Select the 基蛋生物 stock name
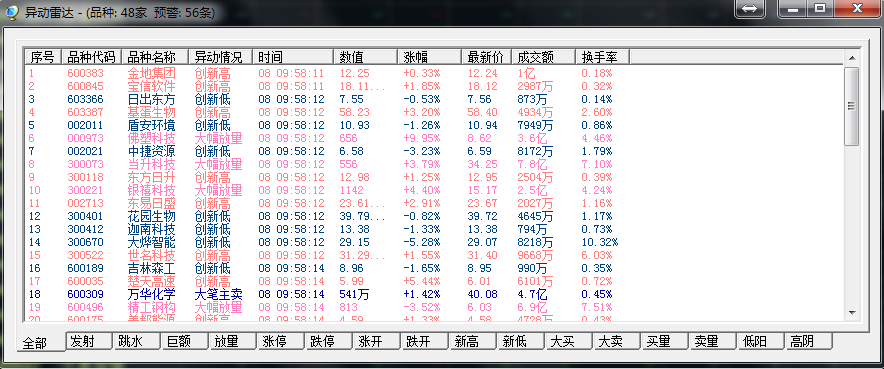 pyautogui.click(x=152, y=112)
